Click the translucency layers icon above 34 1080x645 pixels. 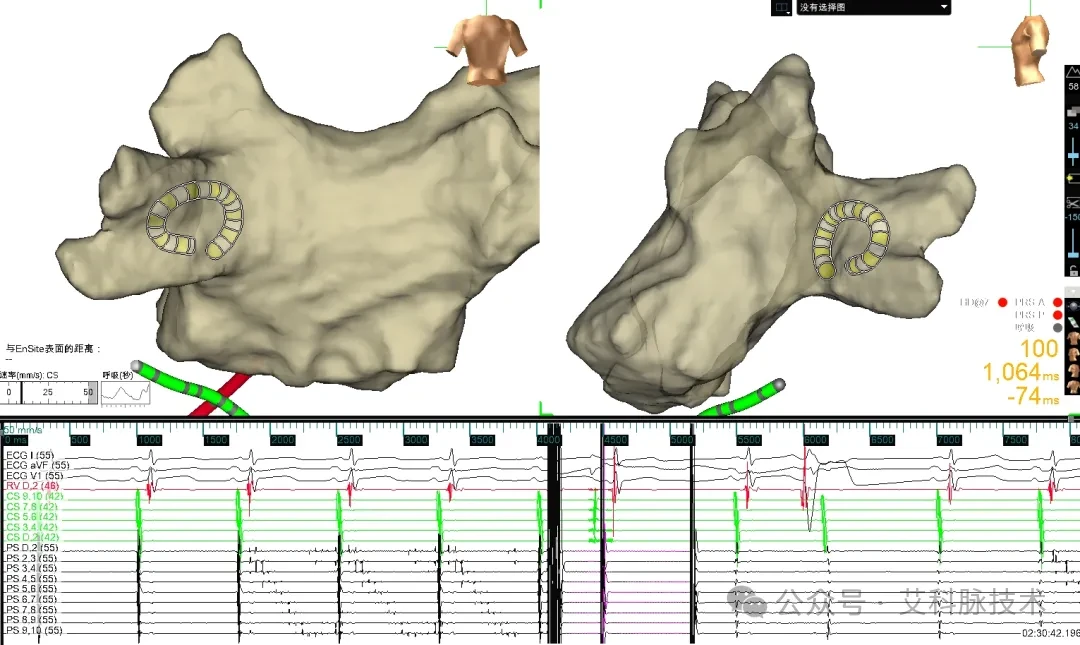(1073, 111)
